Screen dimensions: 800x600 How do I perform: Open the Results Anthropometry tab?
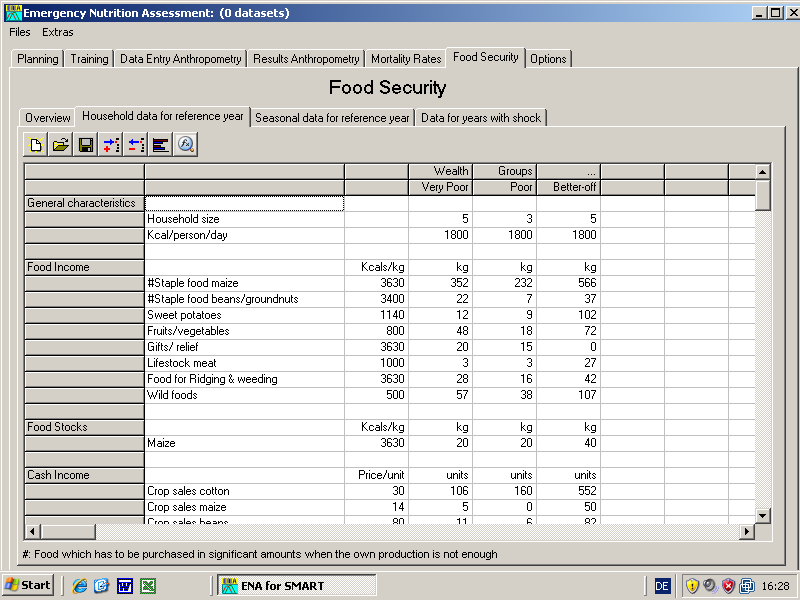pos(306,59)
